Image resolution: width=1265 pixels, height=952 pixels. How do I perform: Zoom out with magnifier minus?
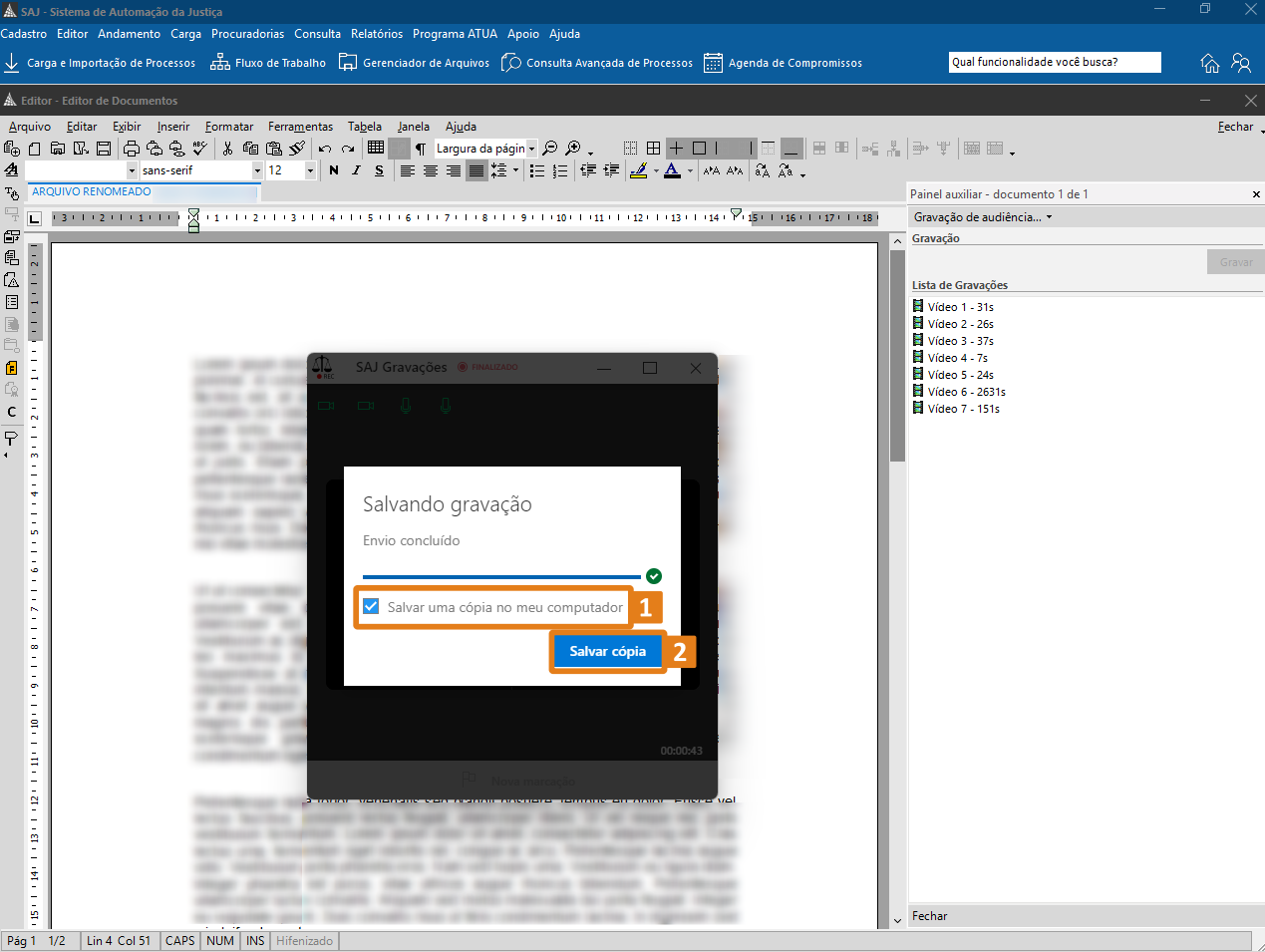click(x=549, y=149)
